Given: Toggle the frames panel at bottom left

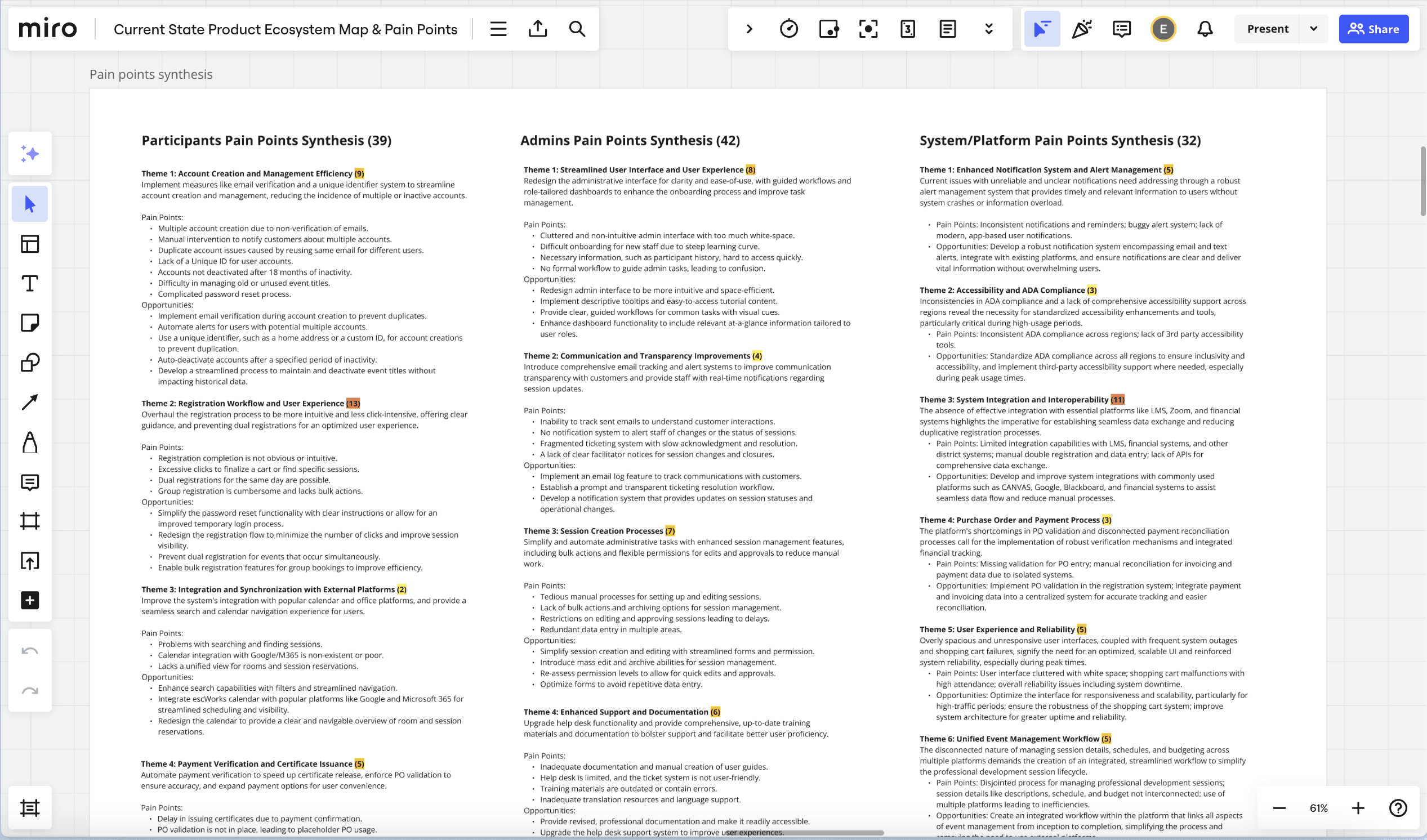Looking at the screenshot, I should tap(29, 808).
